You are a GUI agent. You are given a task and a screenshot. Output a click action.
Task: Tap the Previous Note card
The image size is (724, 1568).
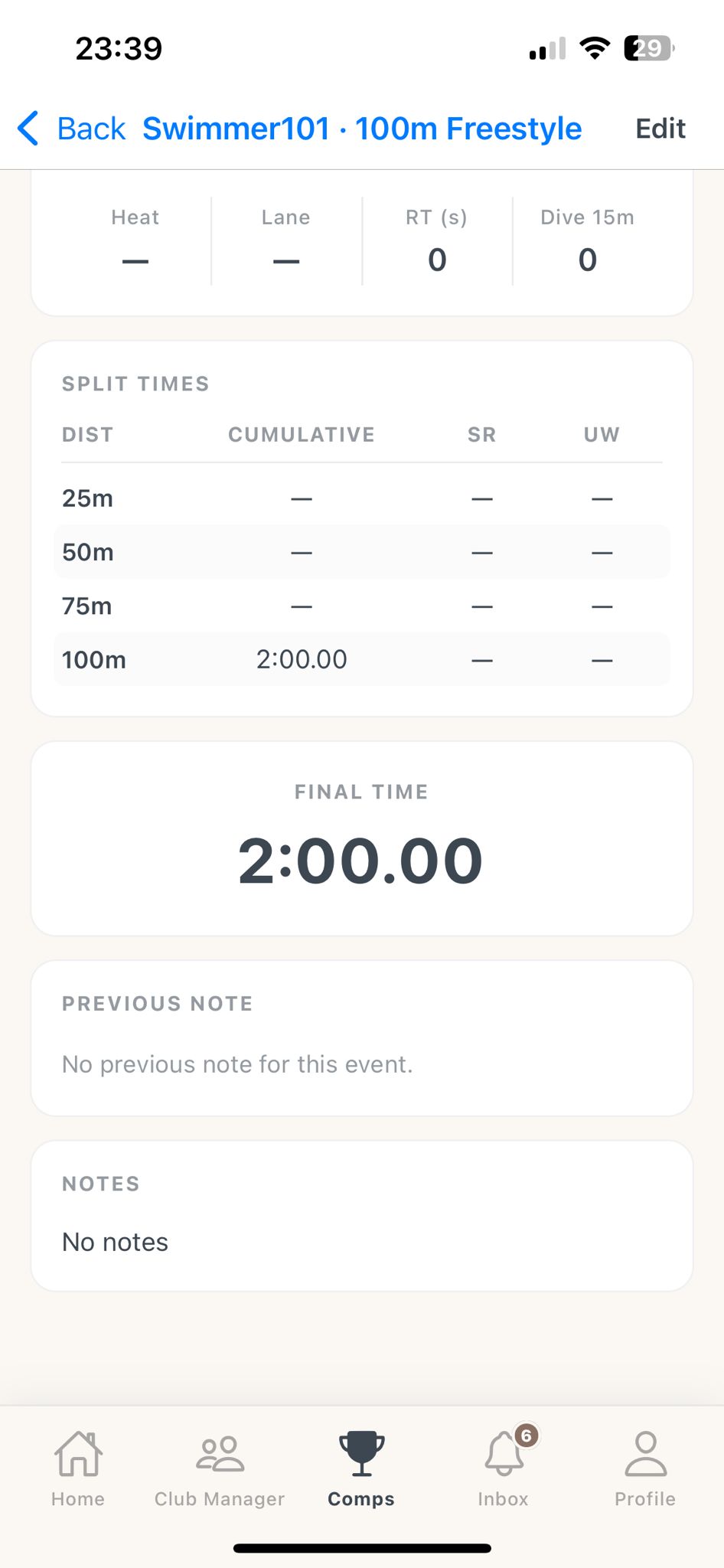(362, 1038)
